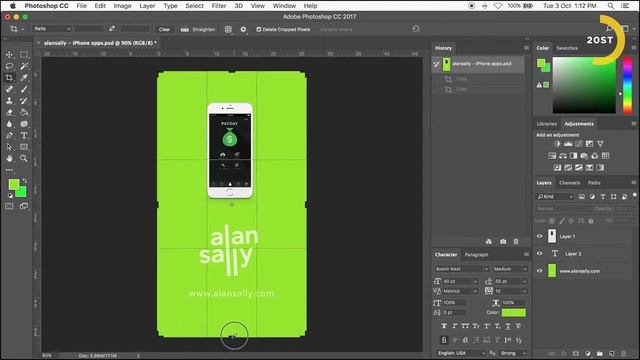Open the Filter menu

[219, 6]
